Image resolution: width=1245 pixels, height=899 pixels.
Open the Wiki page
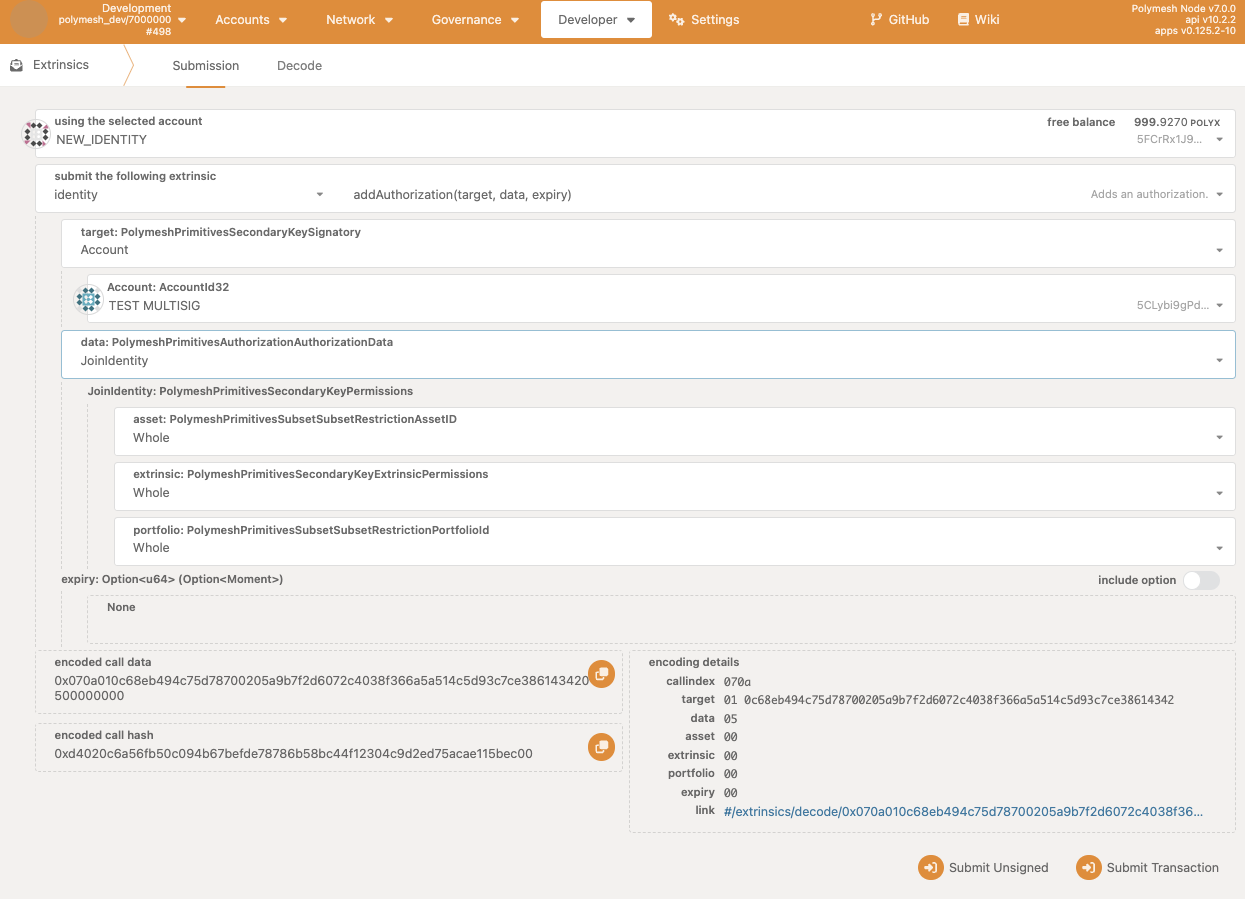tap(977, 19)
